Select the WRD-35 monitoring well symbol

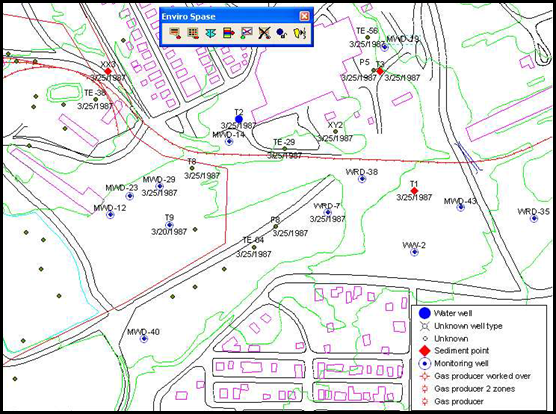click(x=534, y=218)
